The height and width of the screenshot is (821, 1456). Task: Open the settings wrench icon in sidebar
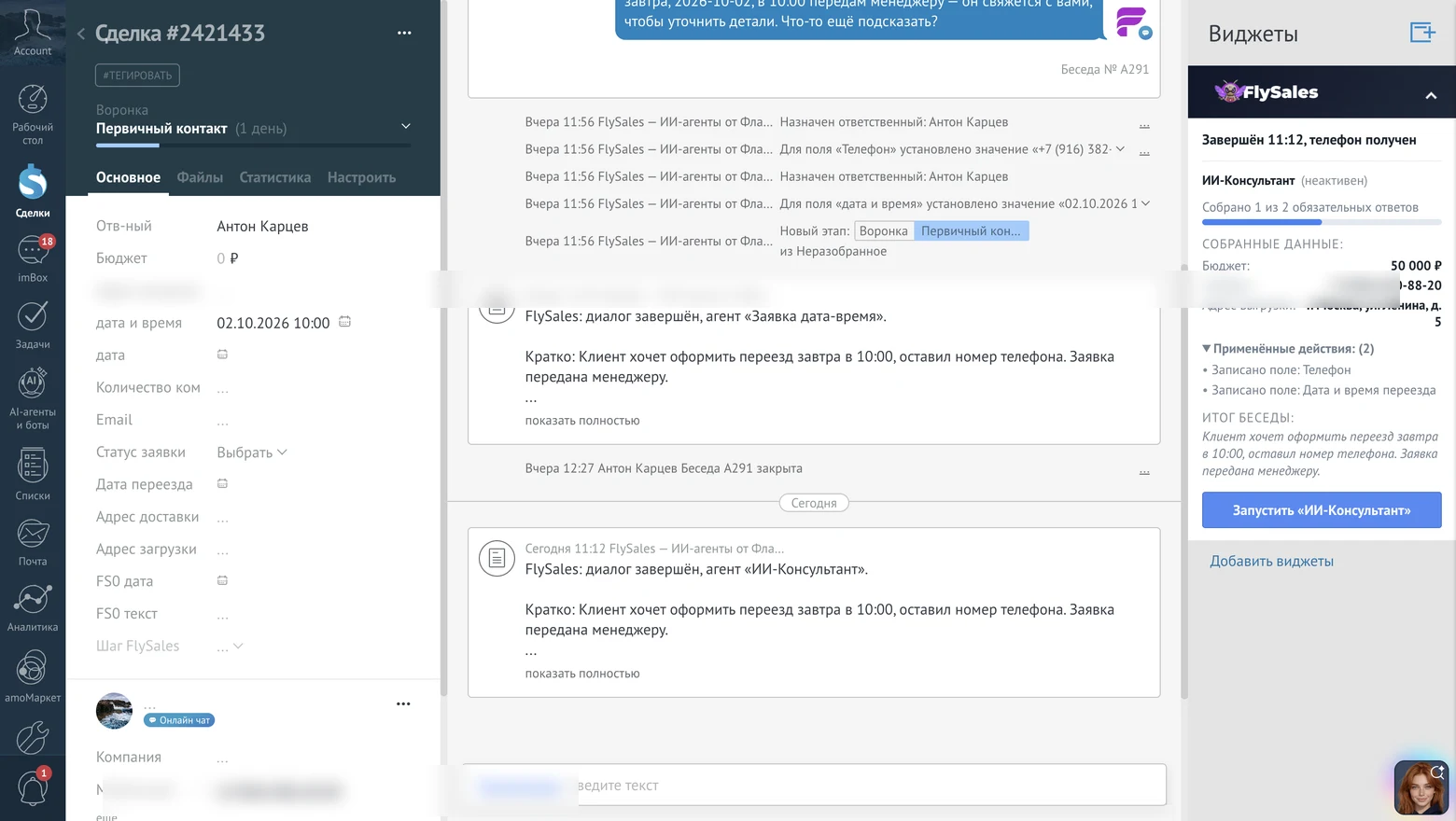point(33,737)
